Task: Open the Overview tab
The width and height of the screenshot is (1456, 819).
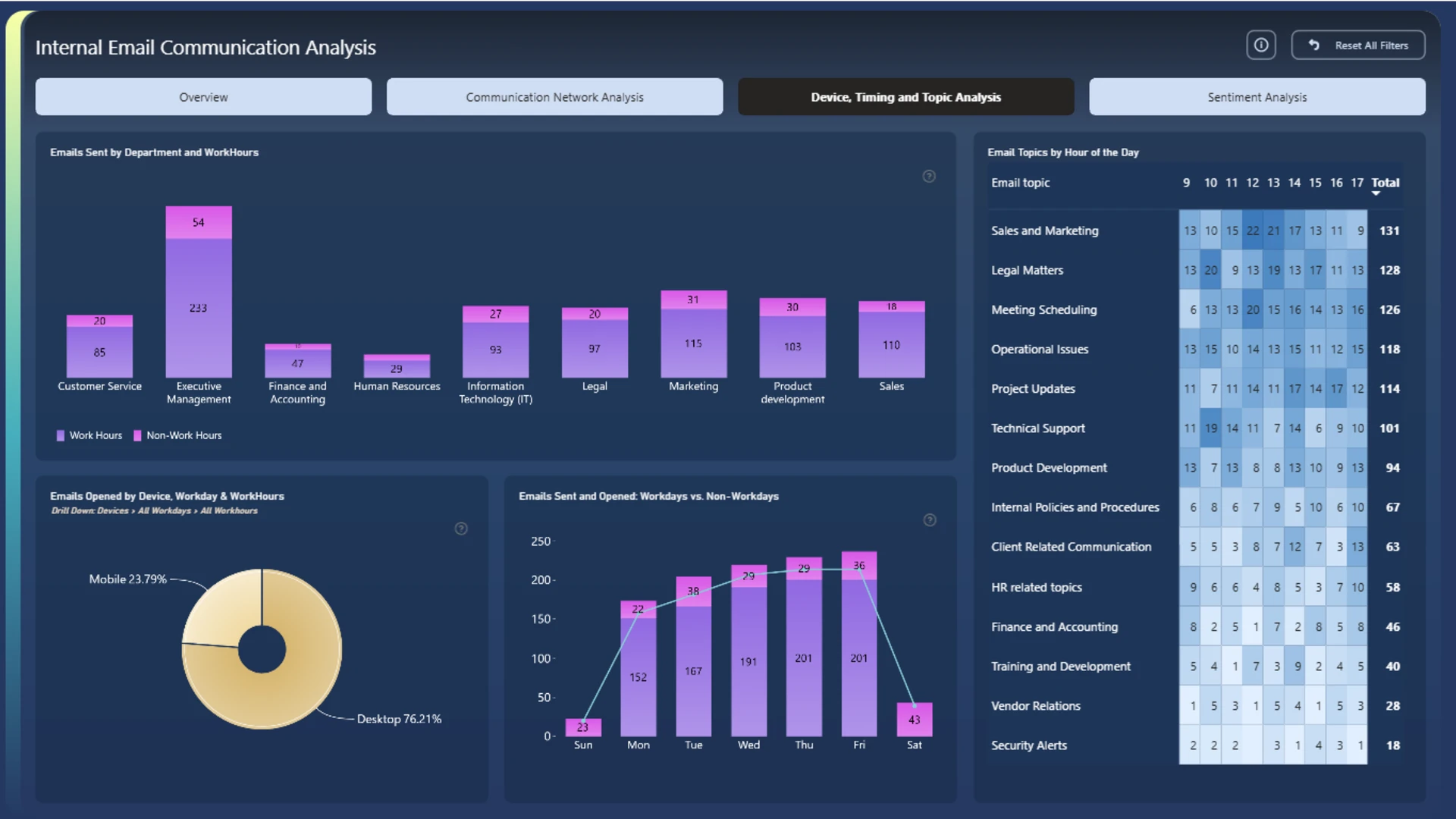Action: tap(203, 97)
